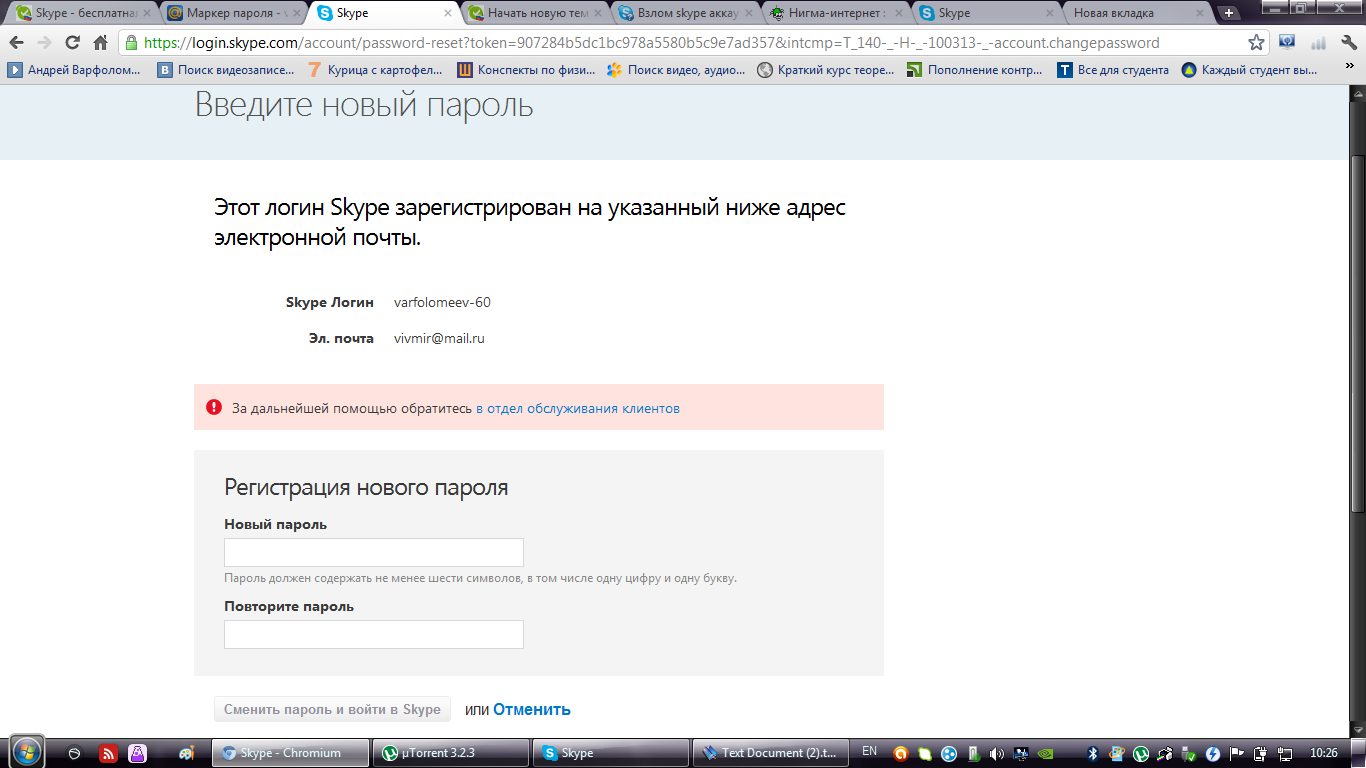
Task: Open 'Skype - Chromium' taskbar button
Action: (289, 753)
